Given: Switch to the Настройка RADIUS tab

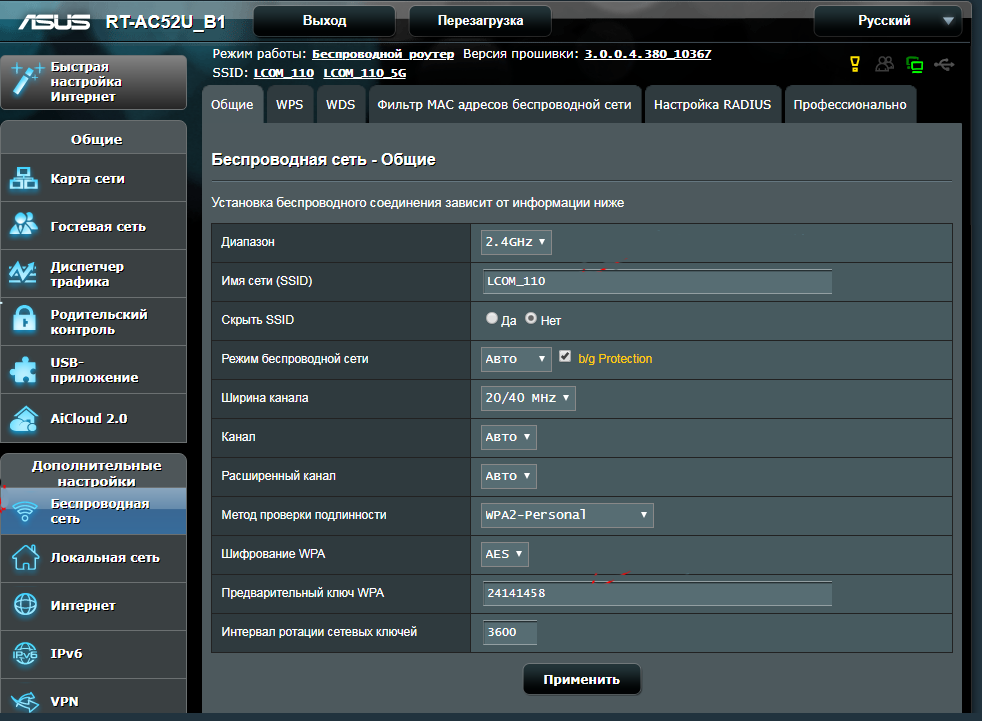Looking at the screenshot, I should (x=713, y=105).
